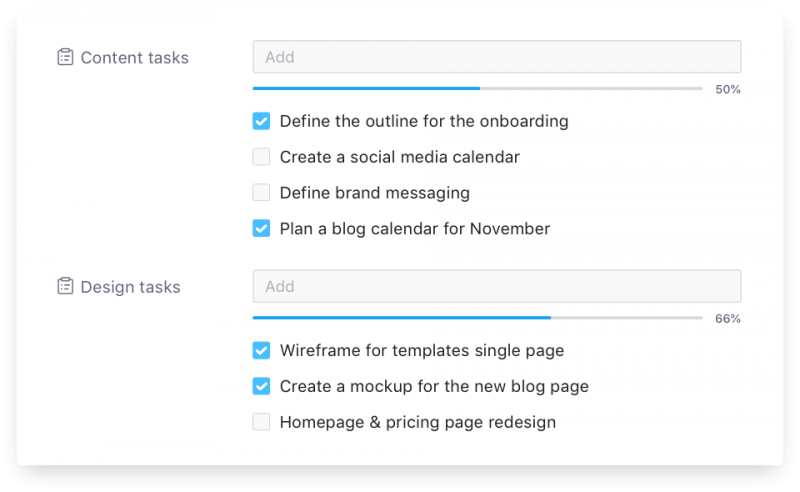Focus the Add field for Design tasks
The width and height of the screenshot is (800, 492).
496,287
